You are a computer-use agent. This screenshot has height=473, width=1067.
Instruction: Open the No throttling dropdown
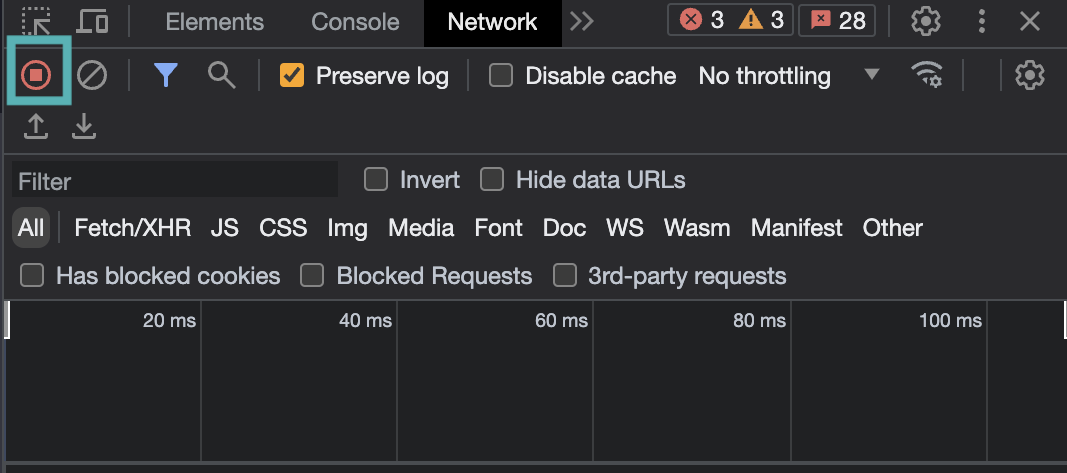click(789, 75)
